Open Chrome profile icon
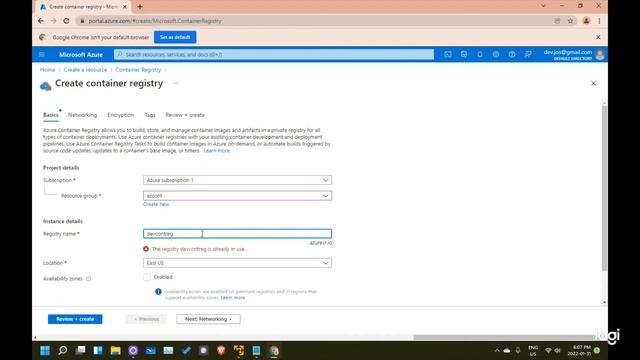 (x=586, y=21)
